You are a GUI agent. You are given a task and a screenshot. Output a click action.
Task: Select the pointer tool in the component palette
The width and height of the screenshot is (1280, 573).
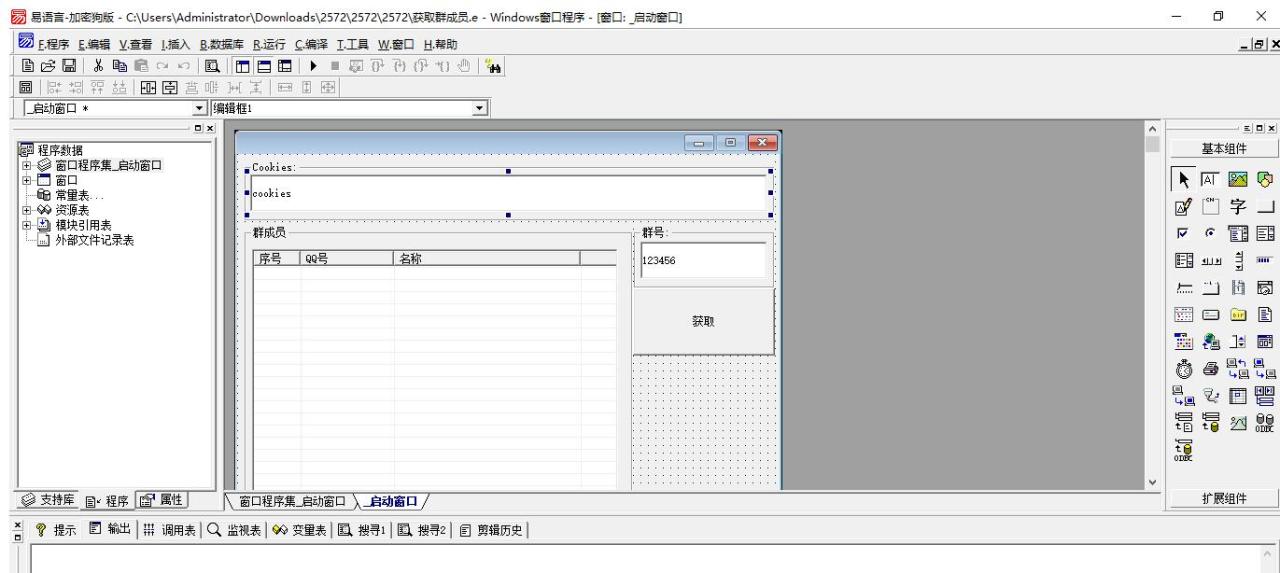tap(1185, 180)
